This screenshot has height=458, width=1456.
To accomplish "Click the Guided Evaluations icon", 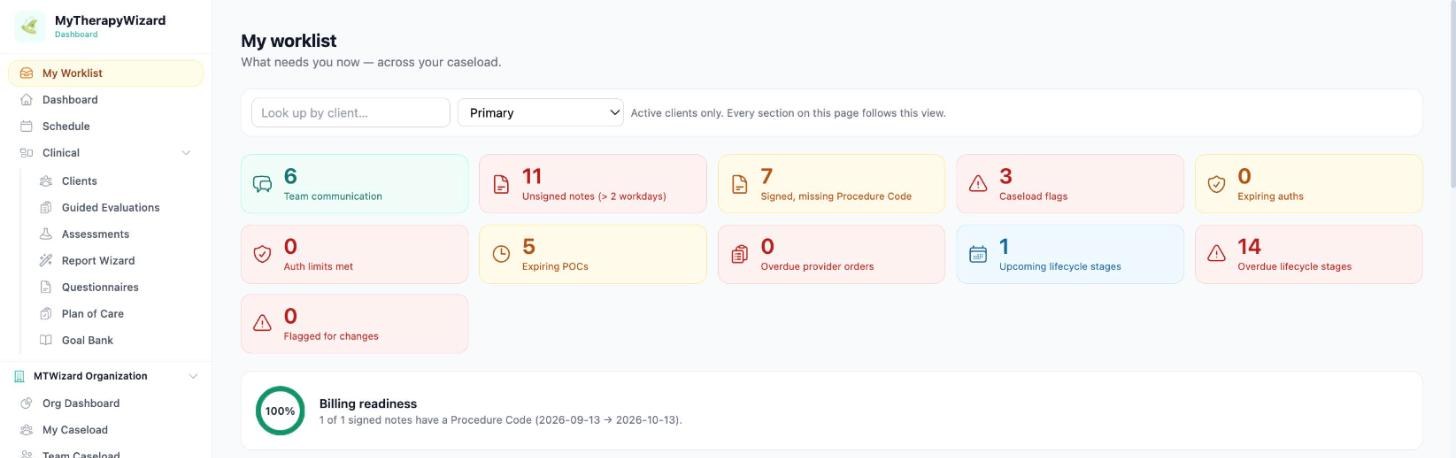I will [x=45, y=207].
